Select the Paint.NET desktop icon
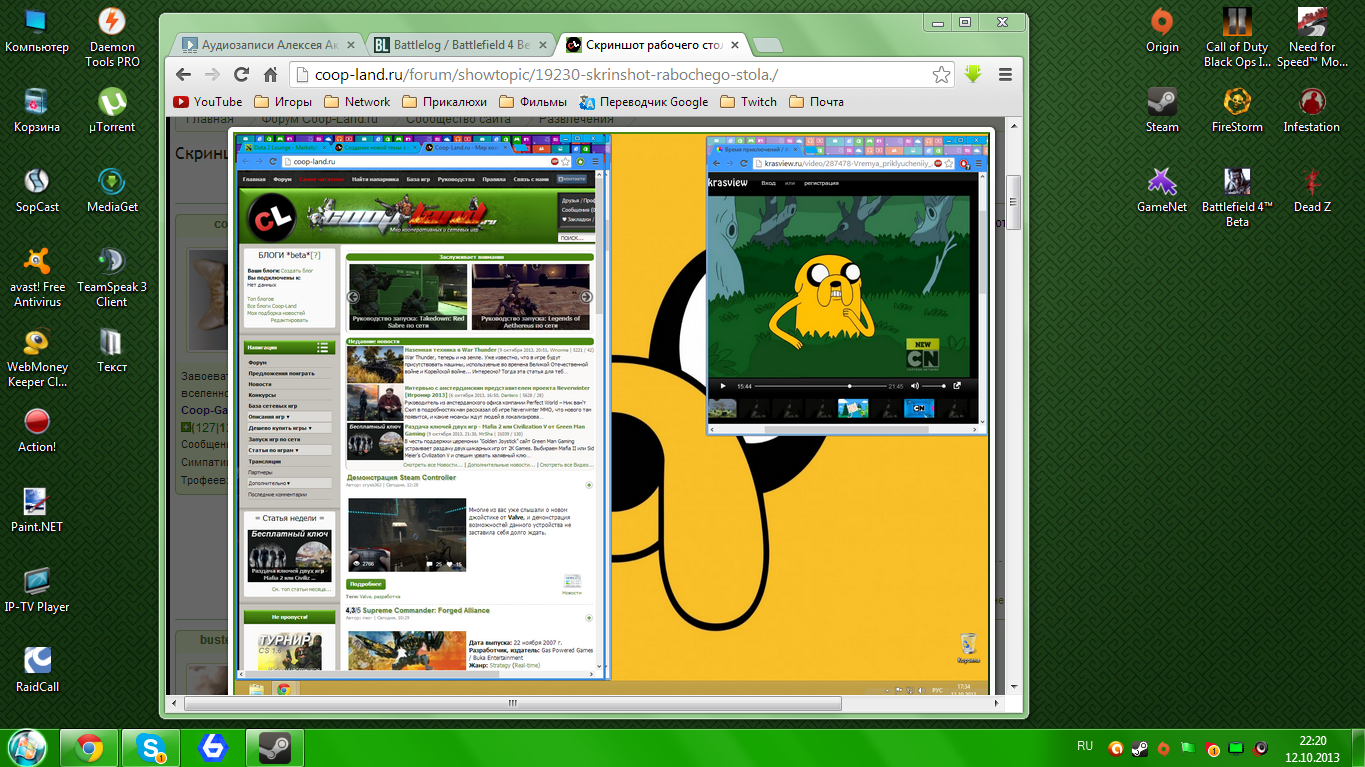1365x767 pixels. [37, 511]
